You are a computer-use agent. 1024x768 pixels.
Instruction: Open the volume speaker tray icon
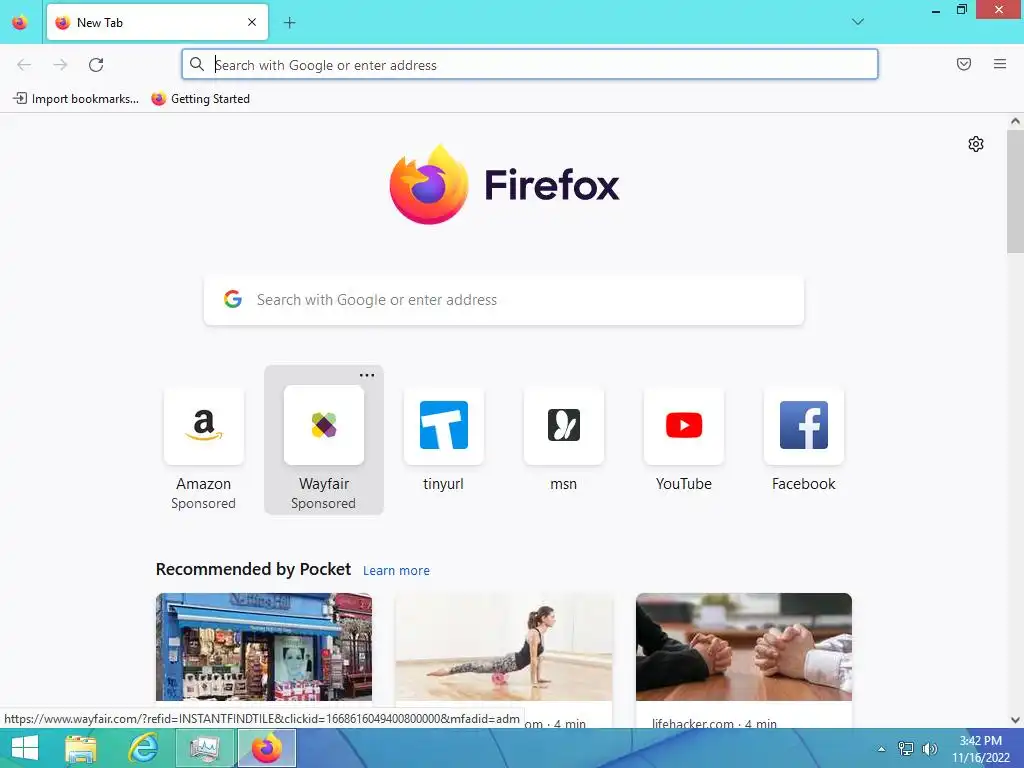click(x=929, y=749)
